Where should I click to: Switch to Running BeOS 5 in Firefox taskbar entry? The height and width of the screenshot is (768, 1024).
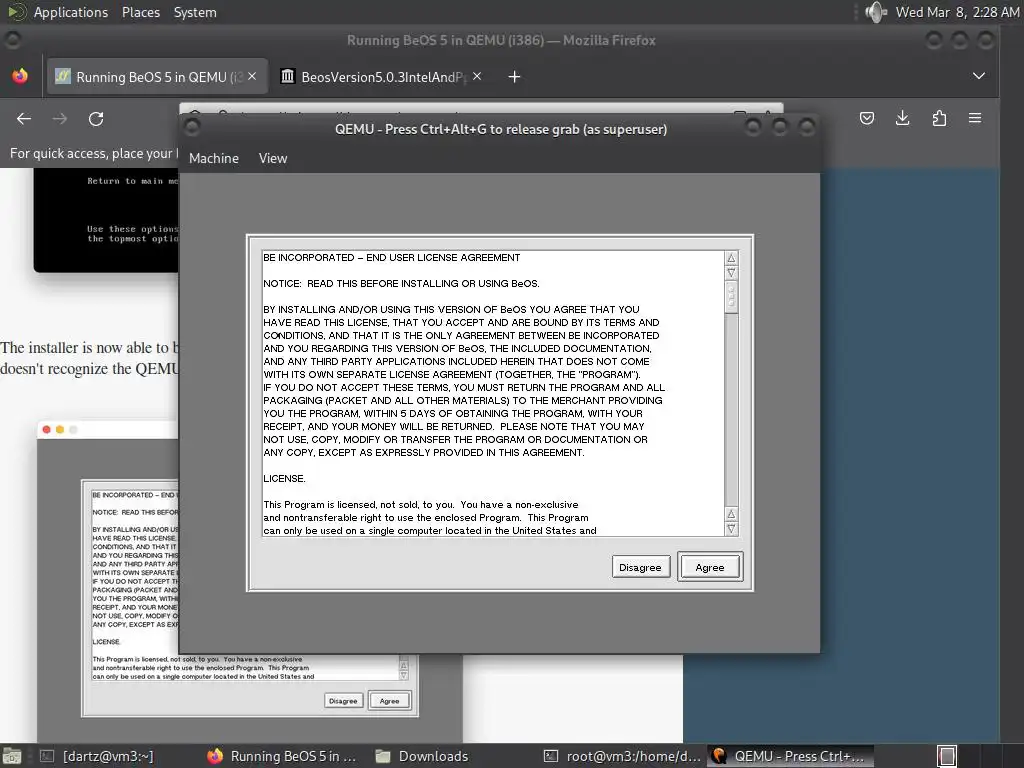click(x=282, y=756)
